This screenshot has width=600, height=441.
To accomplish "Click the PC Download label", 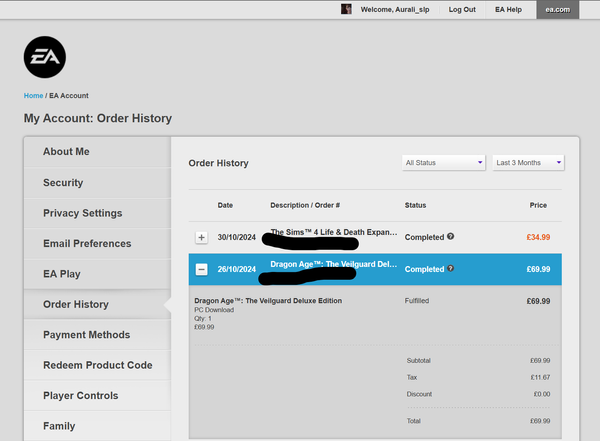I will 214,310.
